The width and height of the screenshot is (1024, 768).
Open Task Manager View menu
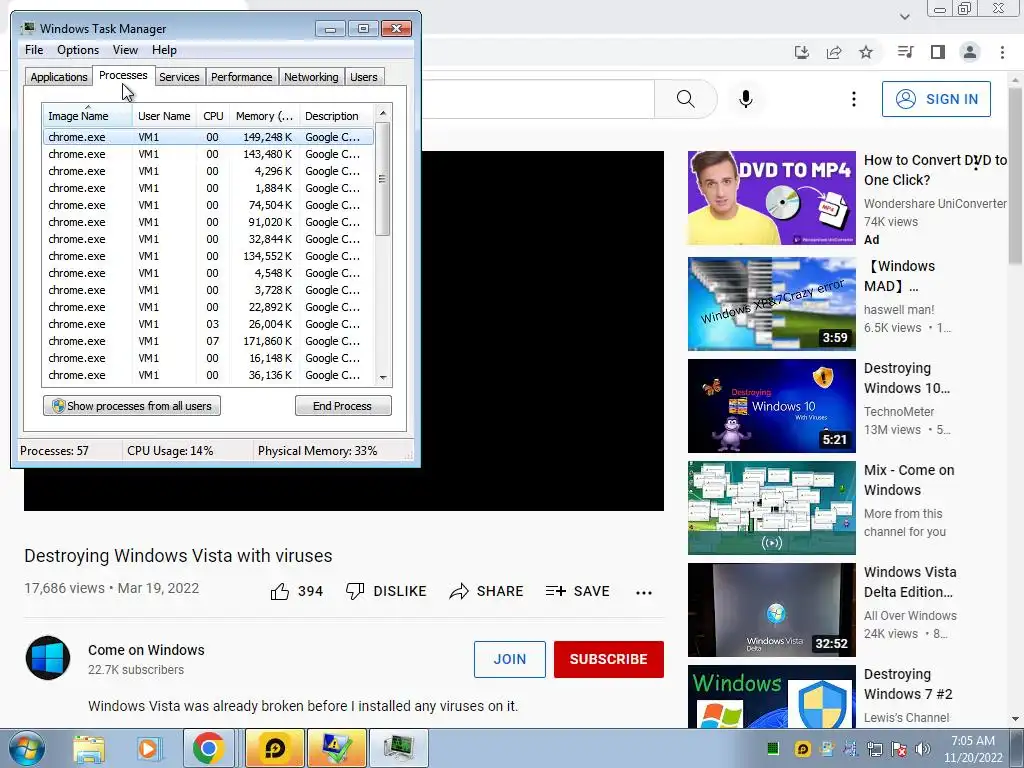pos(125,50)
